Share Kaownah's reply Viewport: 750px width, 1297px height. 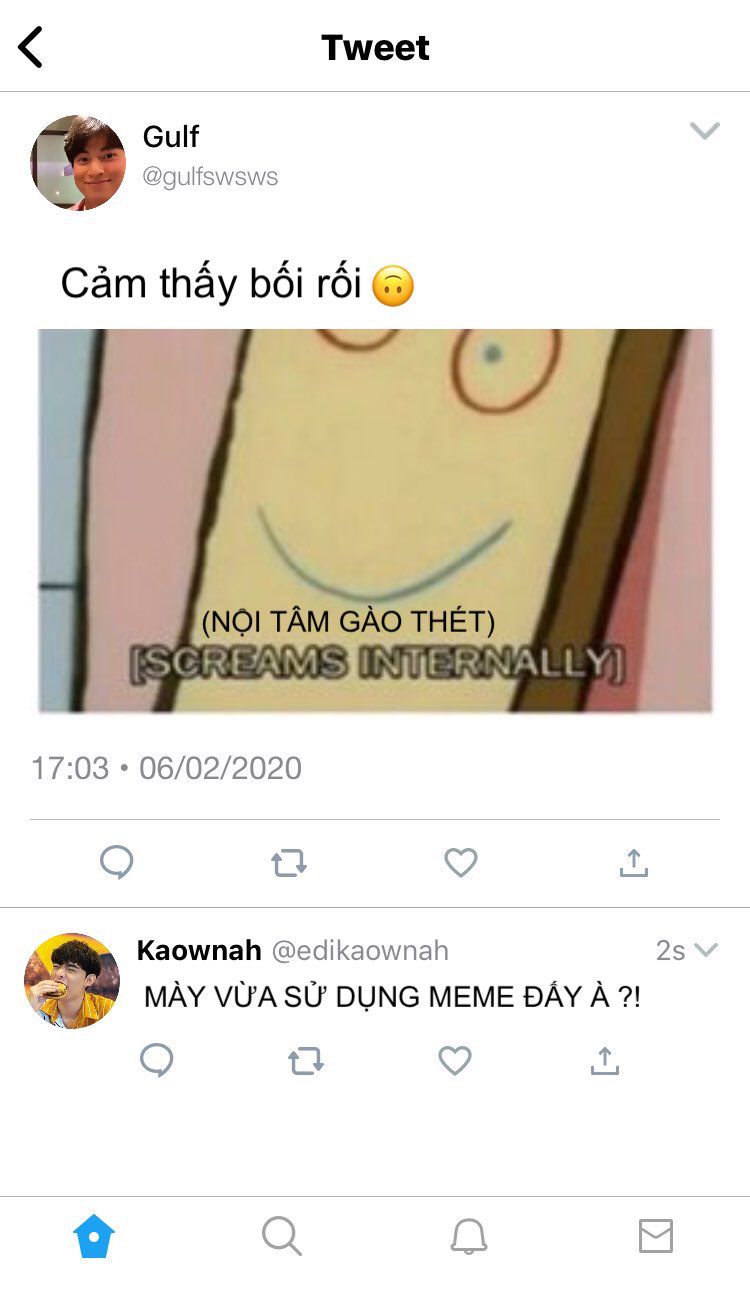(604, 1060)
